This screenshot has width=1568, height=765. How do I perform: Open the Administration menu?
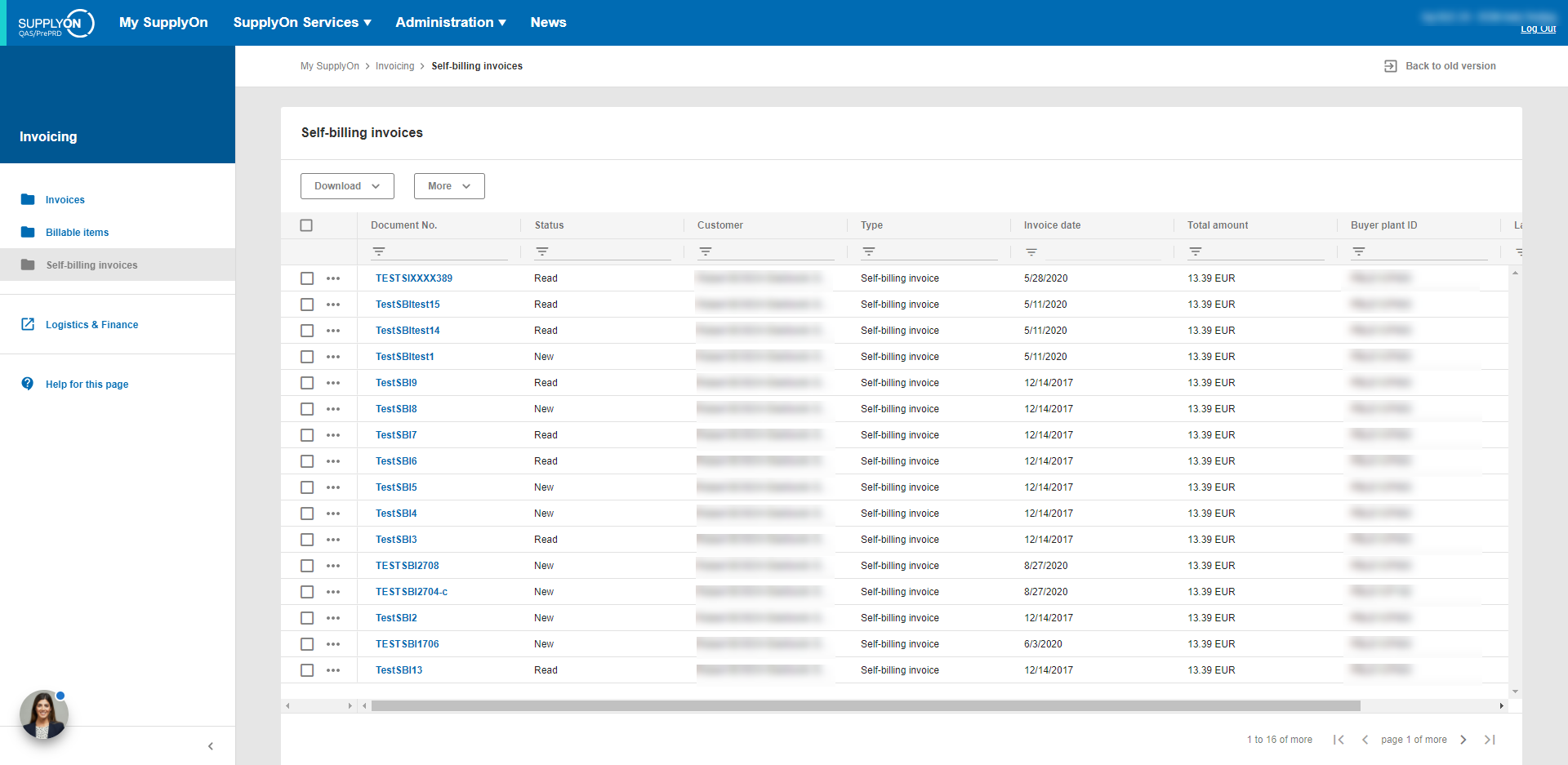tap(451, 22)
